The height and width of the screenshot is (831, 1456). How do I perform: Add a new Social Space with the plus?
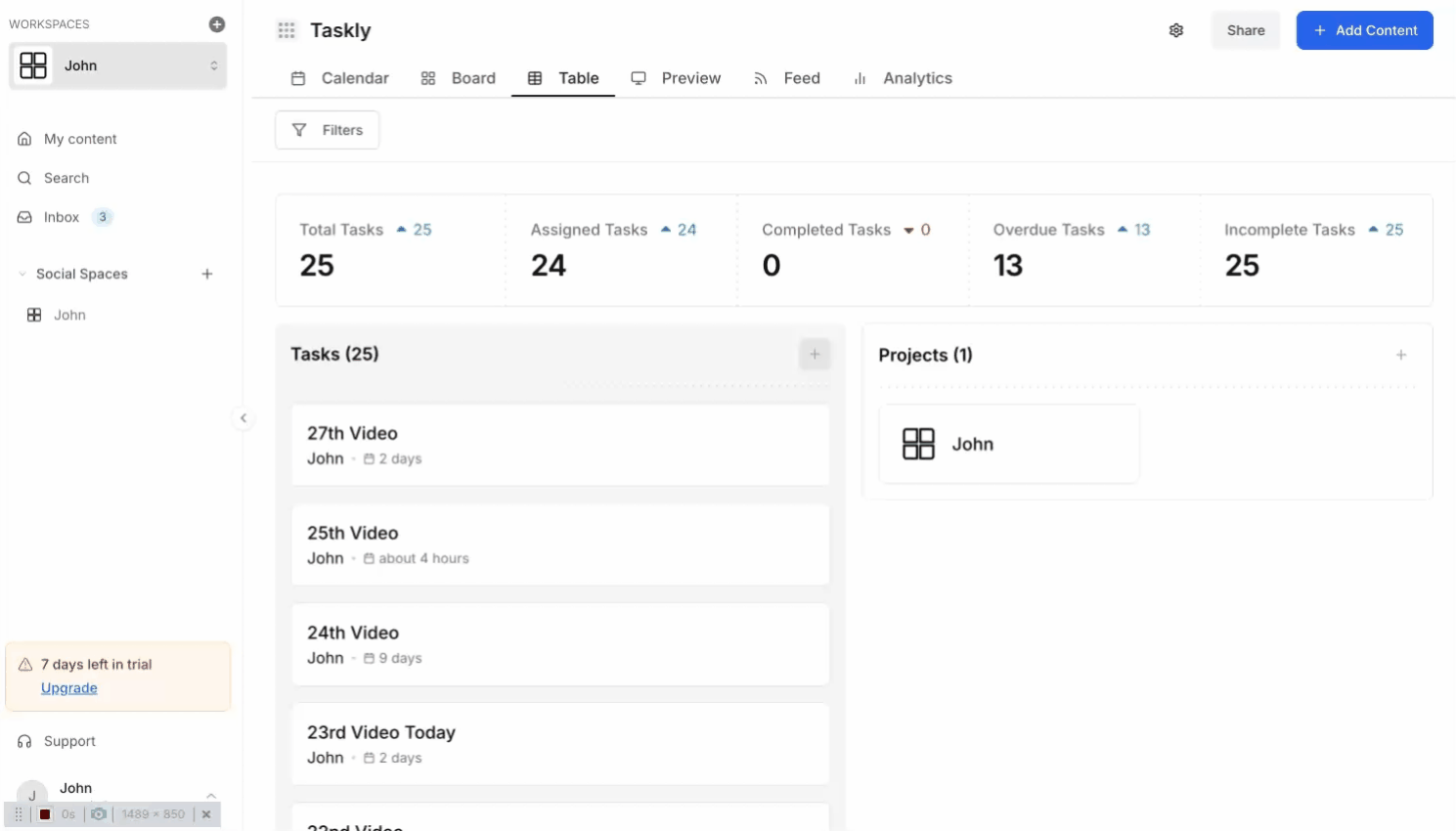point(207,274)
